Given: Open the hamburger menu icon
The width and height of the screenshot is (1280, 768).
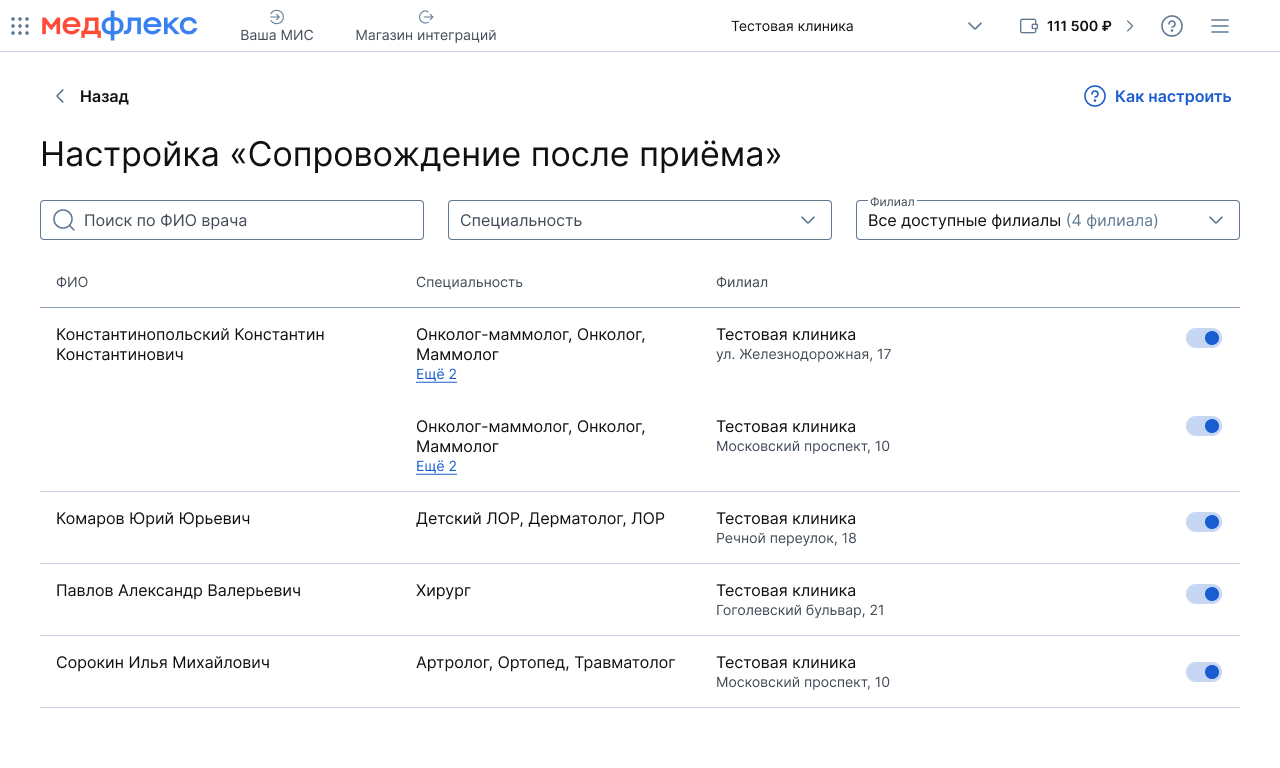Looking at the screenshot, I should (1219, 26).
